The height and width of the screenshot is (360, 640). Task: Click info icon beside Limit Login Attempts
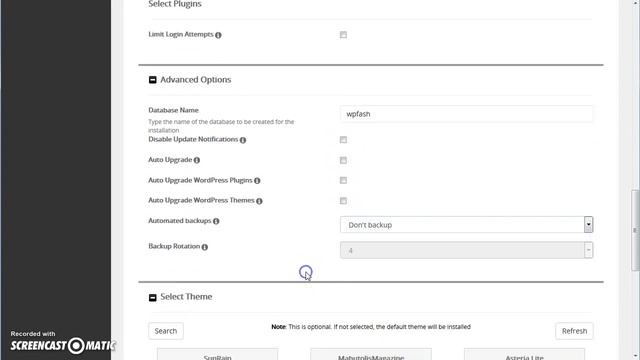pyautogui.click(x=218, y=35)
